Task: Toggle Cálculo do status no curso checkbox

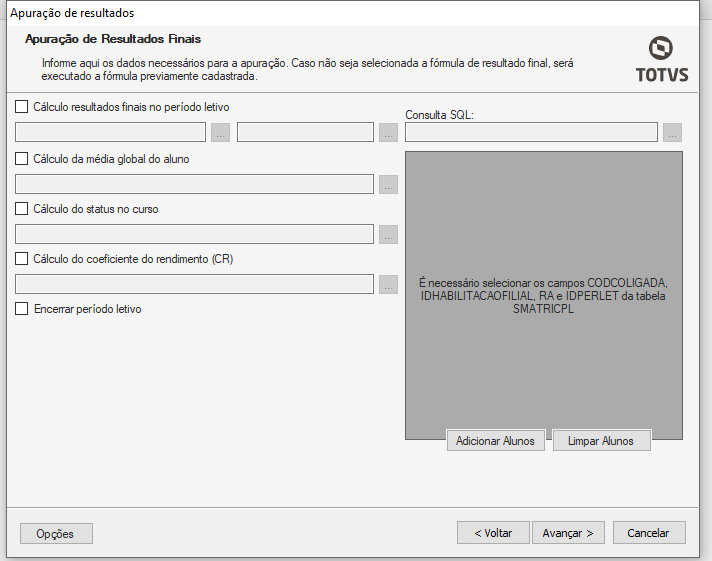Action: point(22,209)
